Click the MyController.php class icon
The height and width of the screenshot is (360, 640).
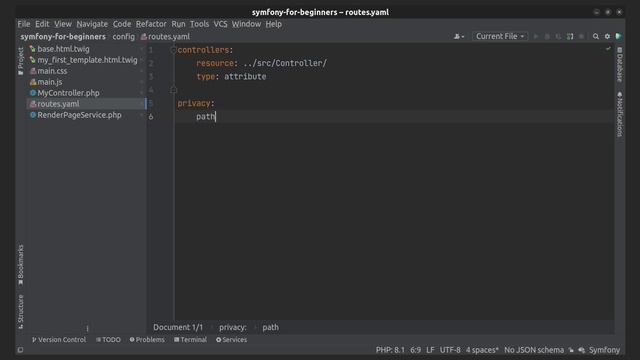tap(33, 93)
